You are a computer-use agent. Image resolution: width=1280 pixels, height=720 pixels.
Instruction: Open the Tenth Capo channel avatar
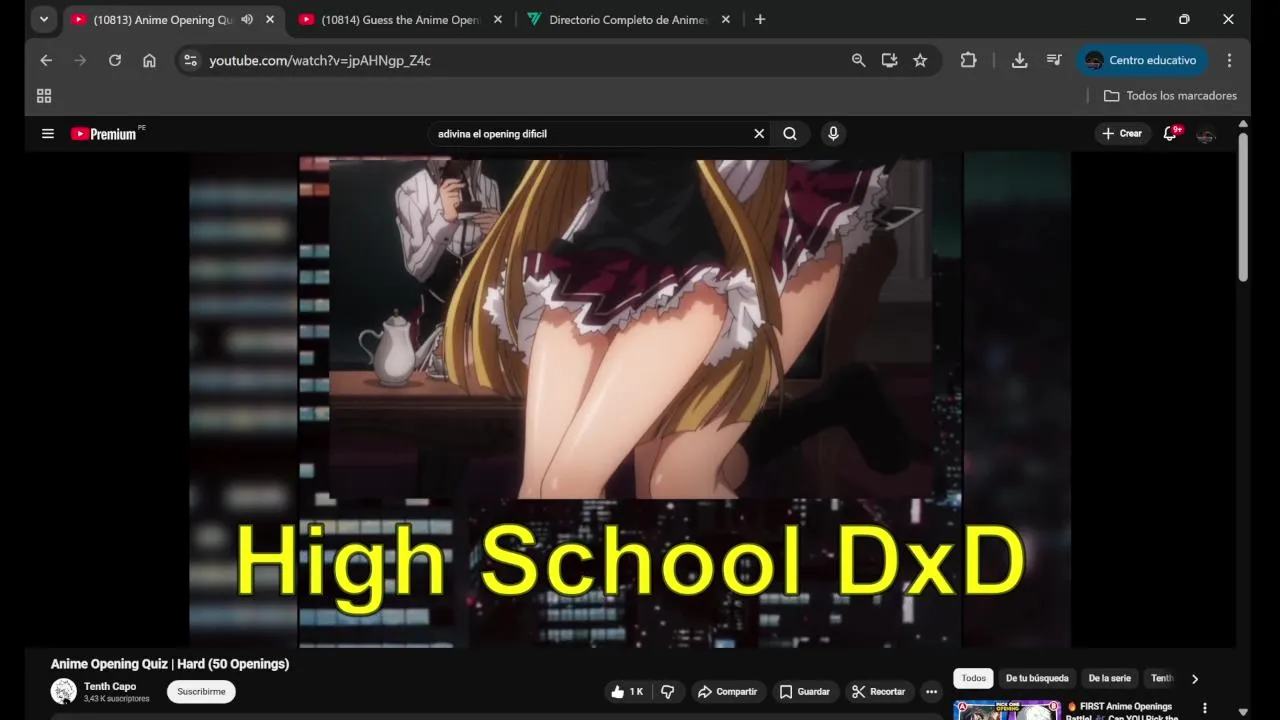[x=64, y=691]
